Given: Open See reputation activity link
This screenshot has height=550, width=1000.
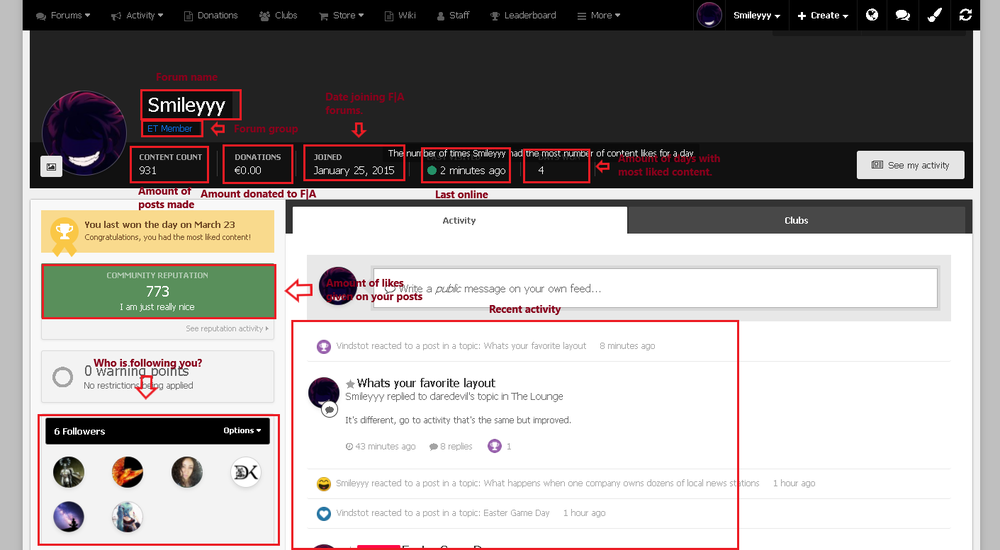Looking at the screenshot, I should tap(227, 329).
